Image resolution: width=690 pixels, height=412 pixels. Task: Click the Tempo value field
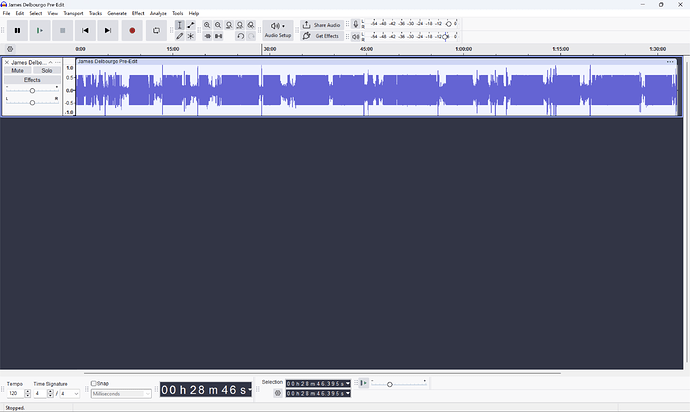pos(15,394)
